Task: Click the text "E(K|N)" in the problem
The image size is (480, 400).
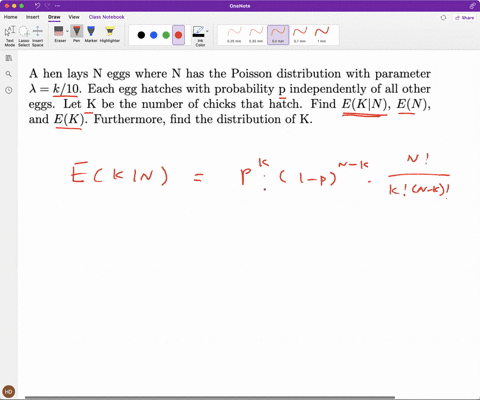Action: (x=365, y=104)
